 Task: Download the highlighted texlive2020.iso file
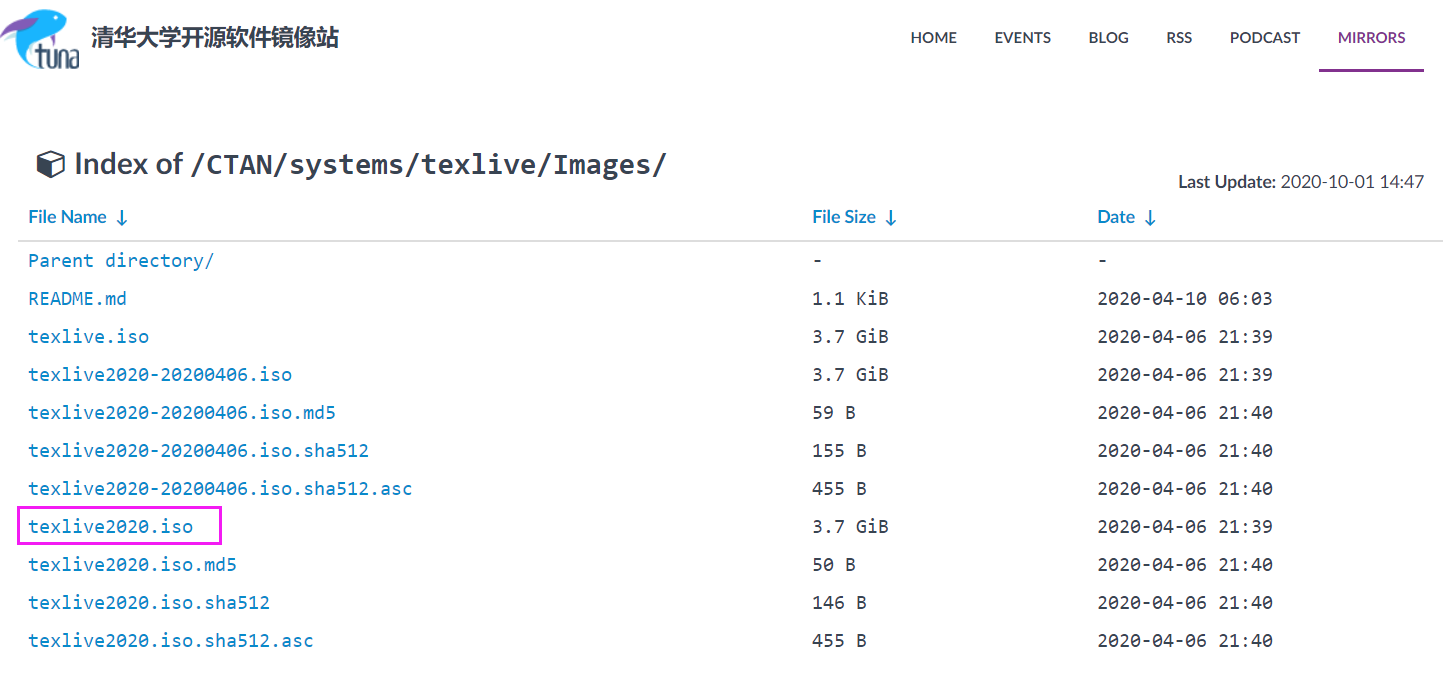tap(110, 526)
